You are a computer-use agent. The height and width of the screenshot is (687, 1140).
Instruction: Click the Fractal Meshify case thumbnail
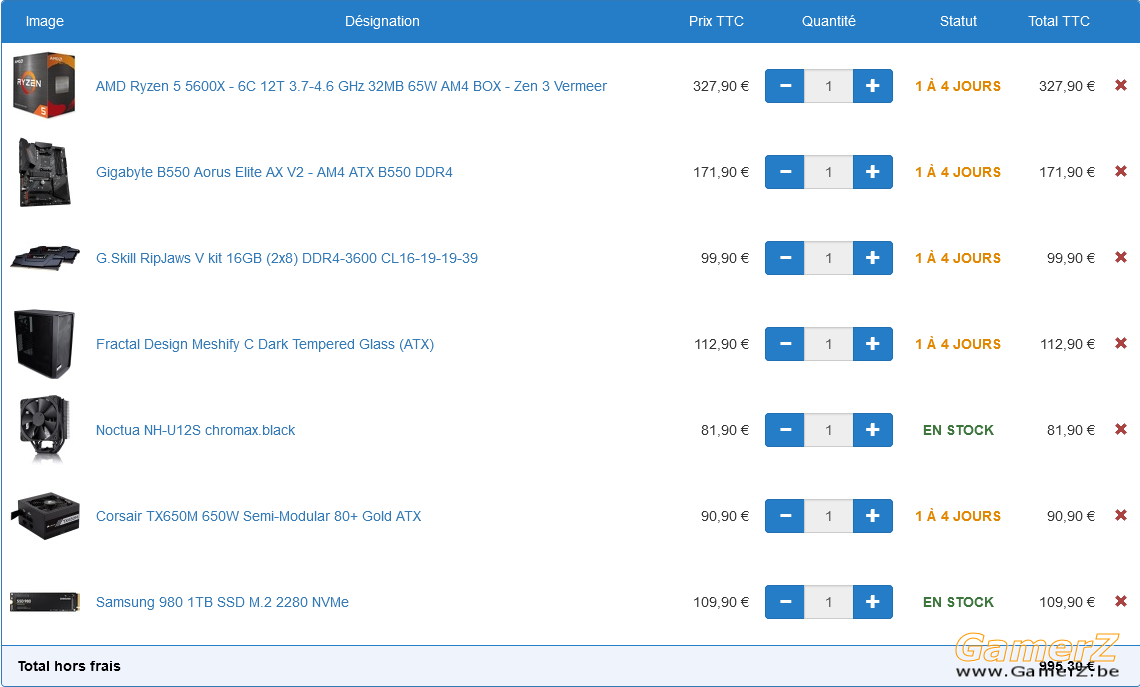[x=44, y=344]
